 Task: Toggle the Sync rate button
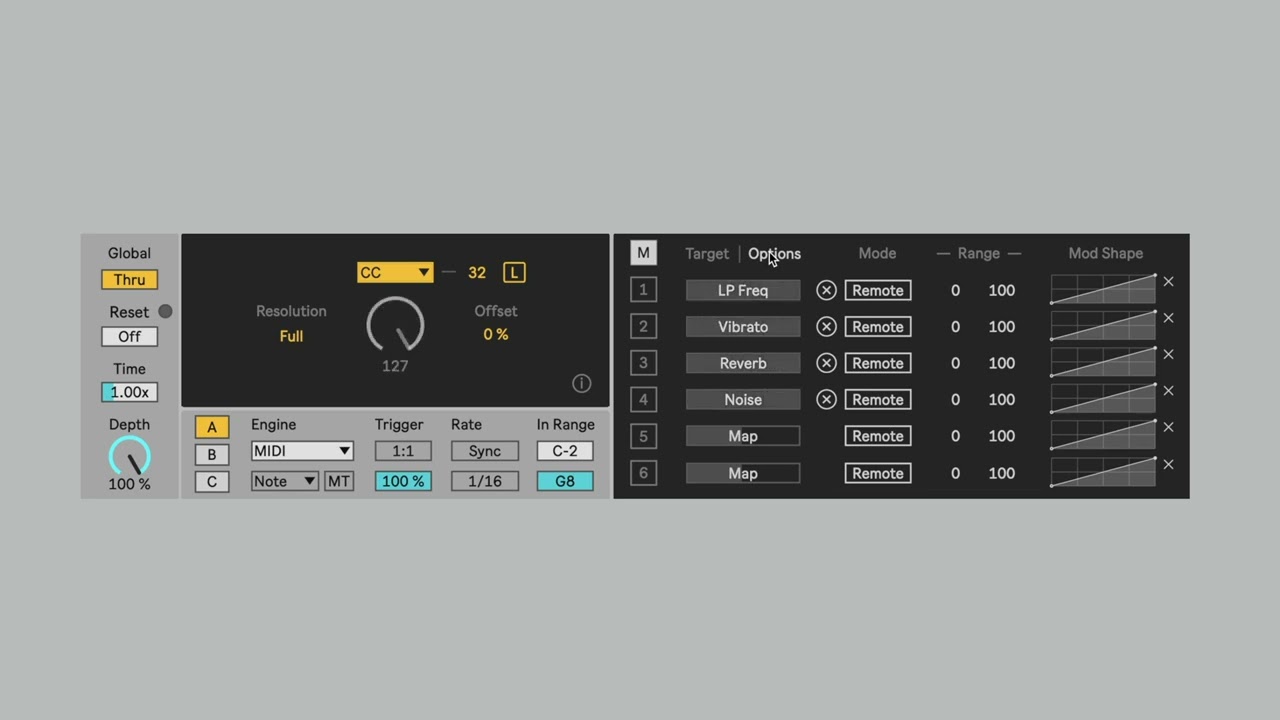point(485,451)
